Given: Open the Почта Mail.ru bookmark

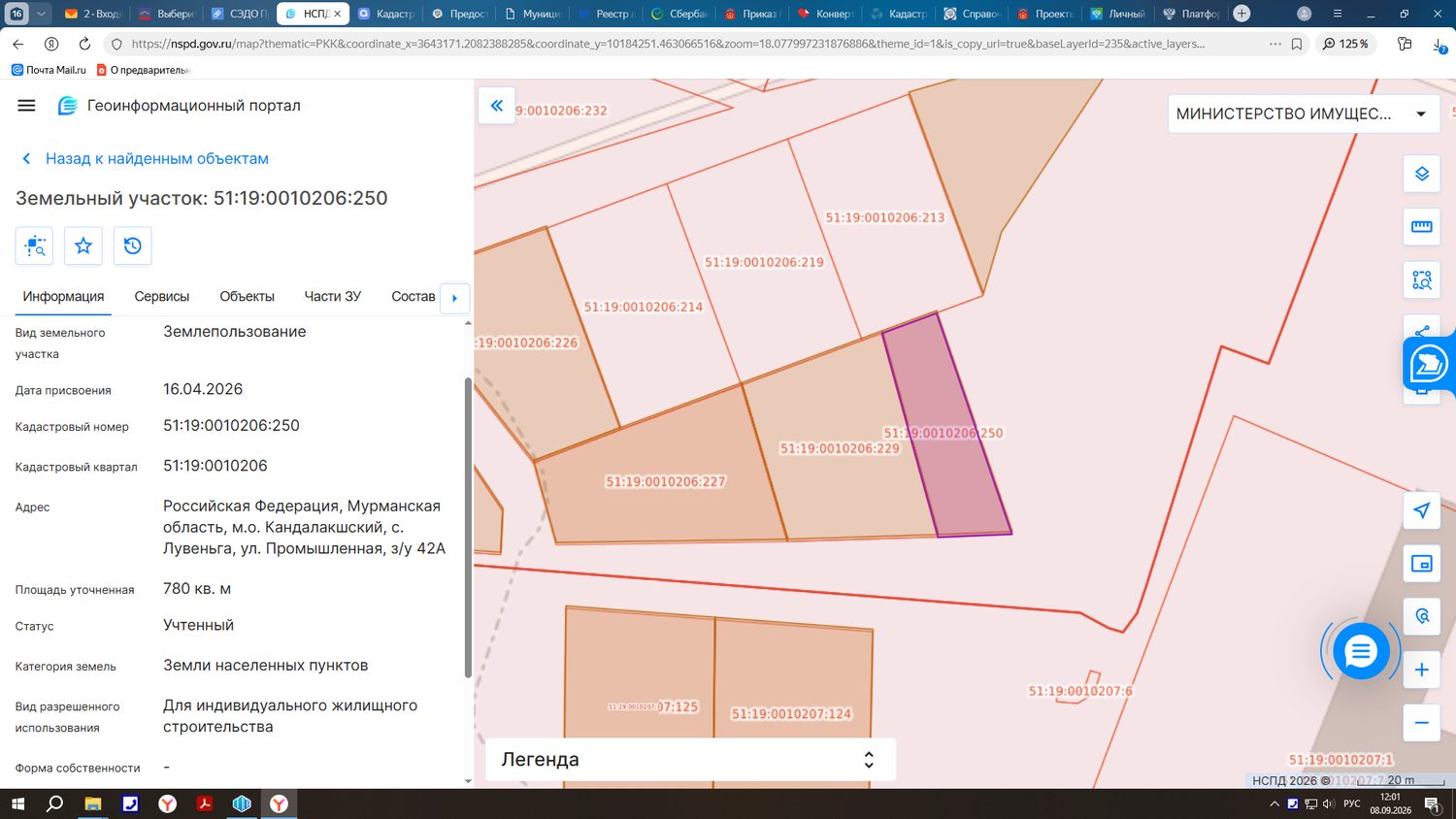Looking at the screenshot, I should pyautogui.click(x=49, y=70).
